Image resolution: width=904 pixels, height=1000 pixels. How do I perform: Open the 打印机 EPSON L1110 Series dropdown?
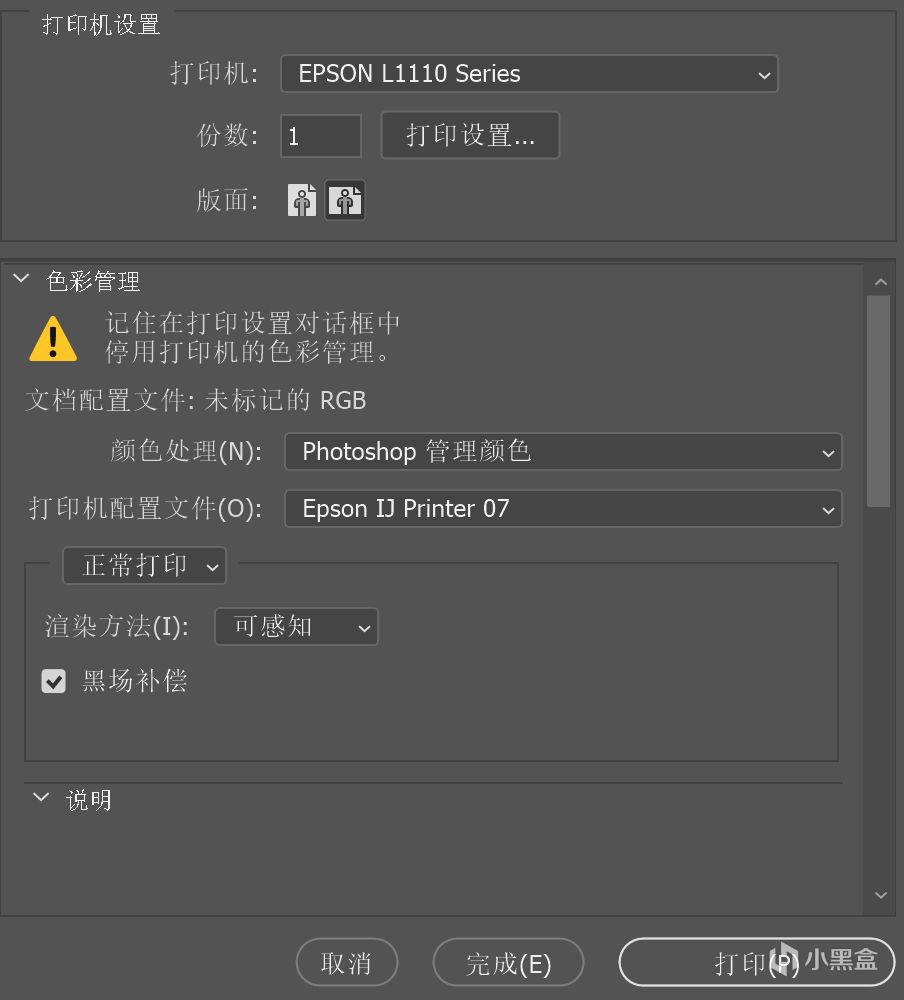529,74
